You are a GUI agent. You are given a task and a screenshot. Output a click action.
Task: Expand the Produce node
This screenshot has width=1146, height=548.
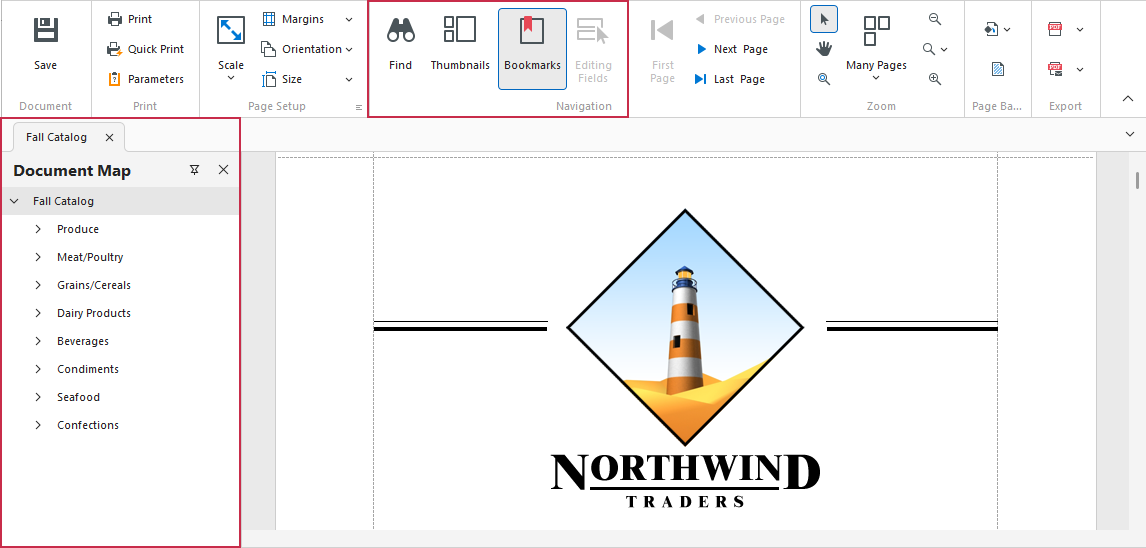[38, 229]
